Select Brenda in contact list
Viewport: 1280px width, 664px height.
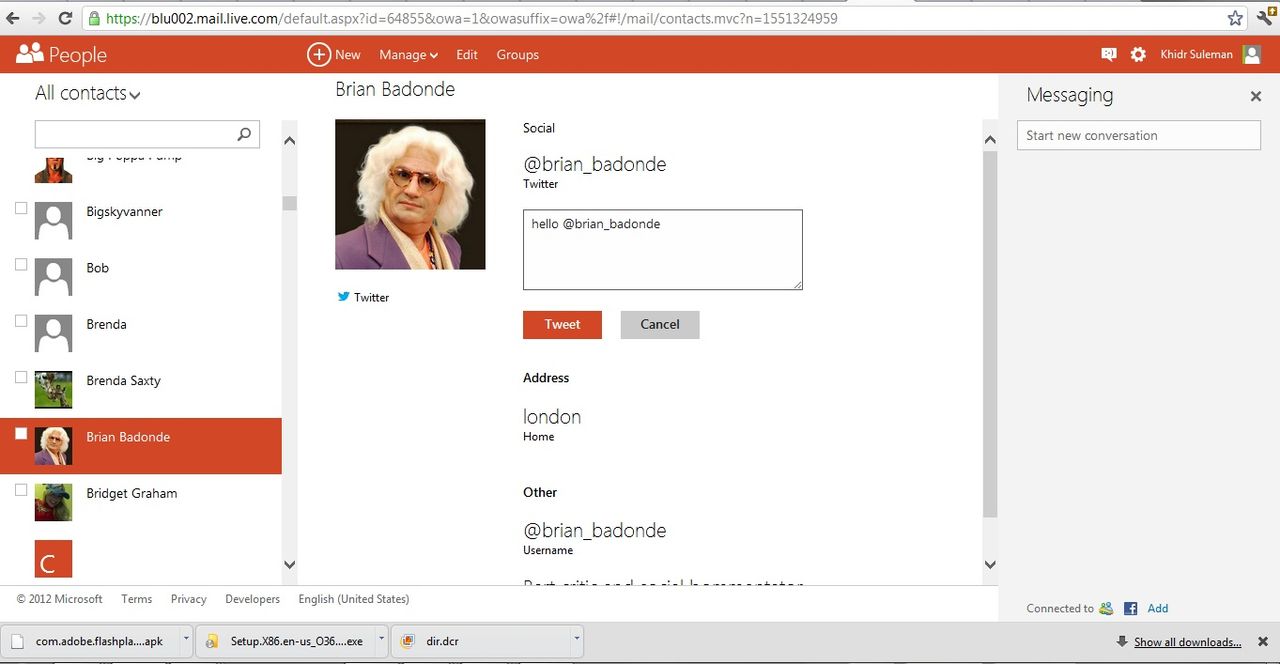point(106,324)
